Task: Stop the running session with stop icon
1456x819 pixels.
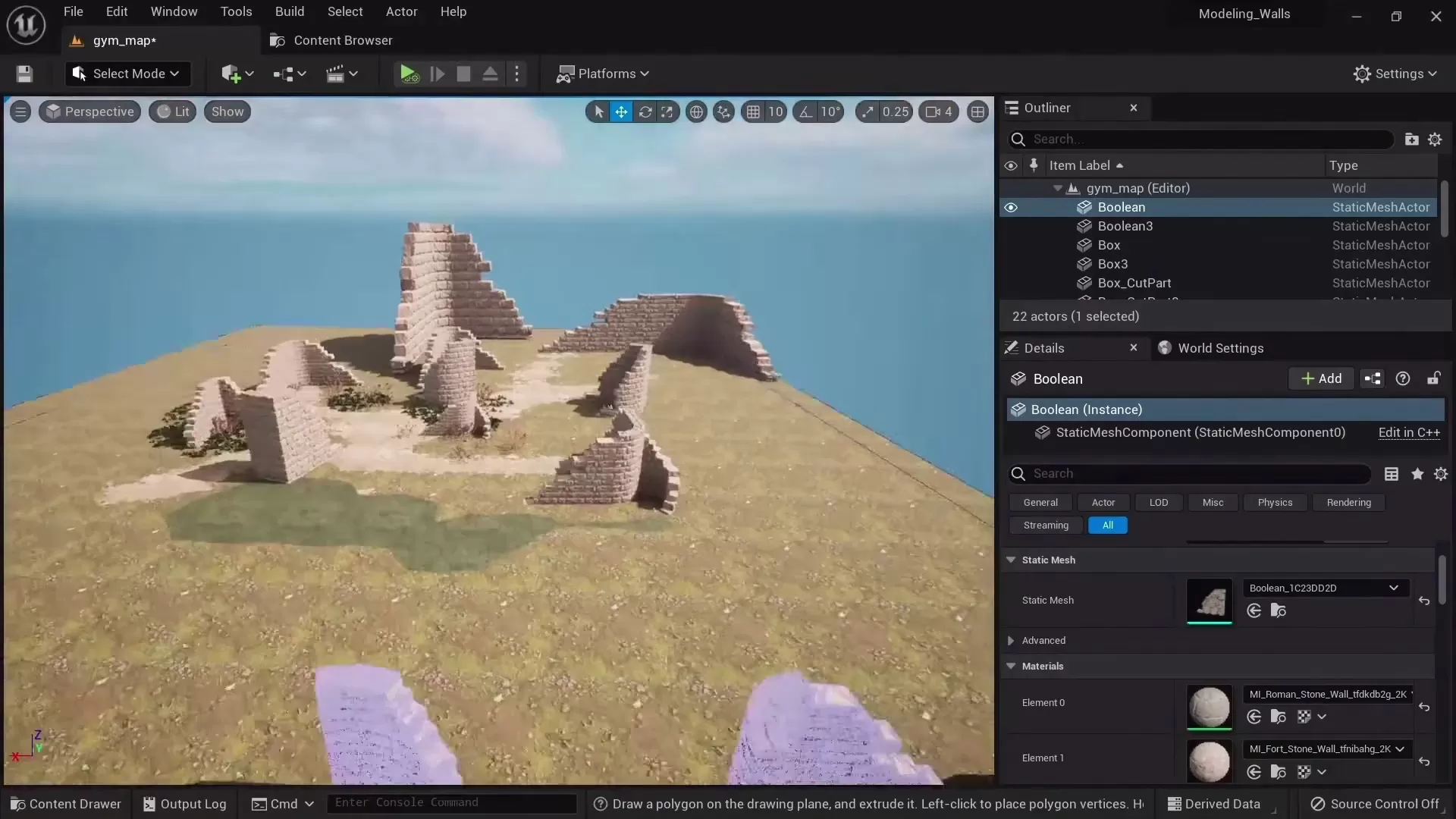Action: tap(463, 74)
